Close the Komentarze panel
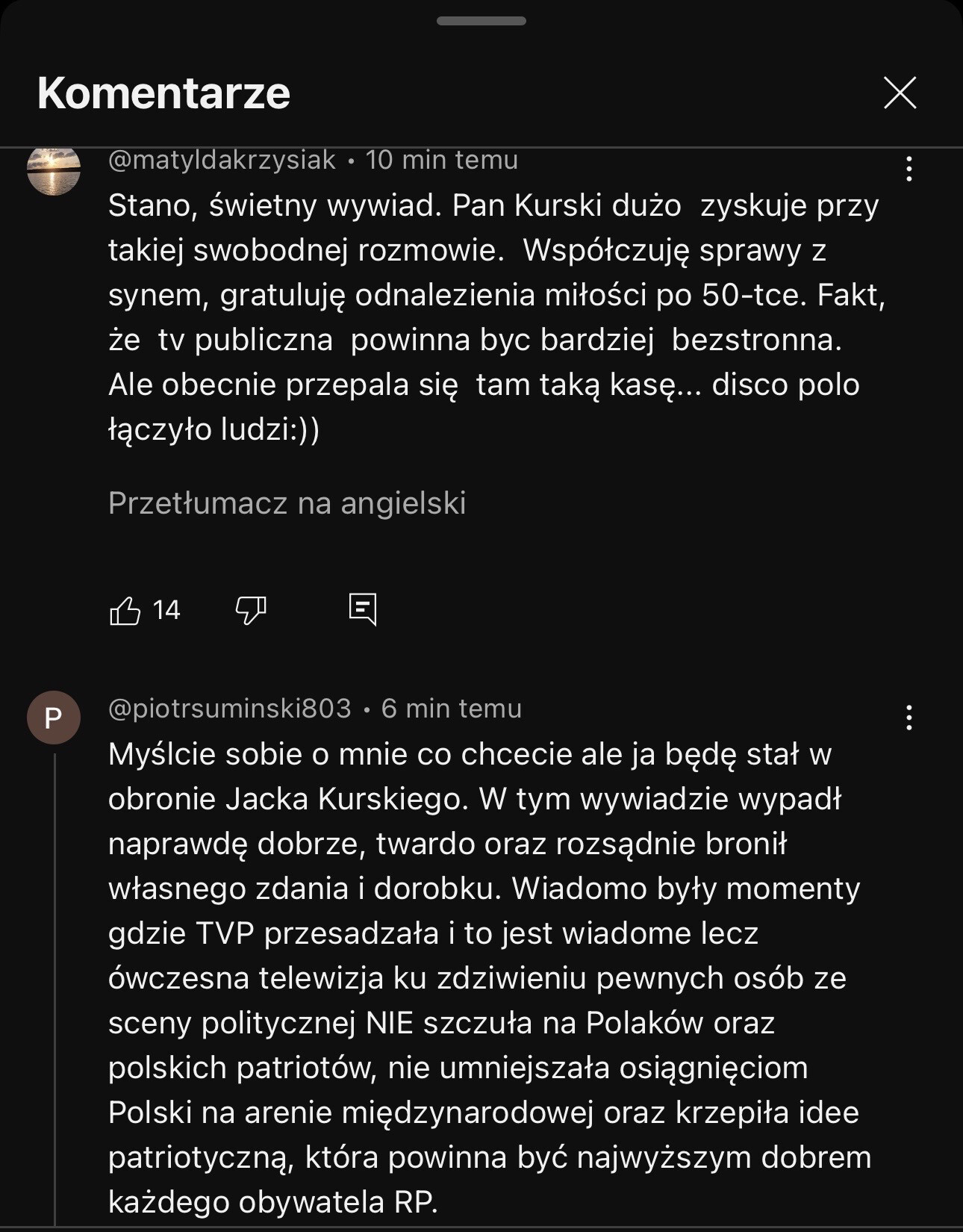The height and width of the screenshot is (1232, 963). tap(900, 93)
